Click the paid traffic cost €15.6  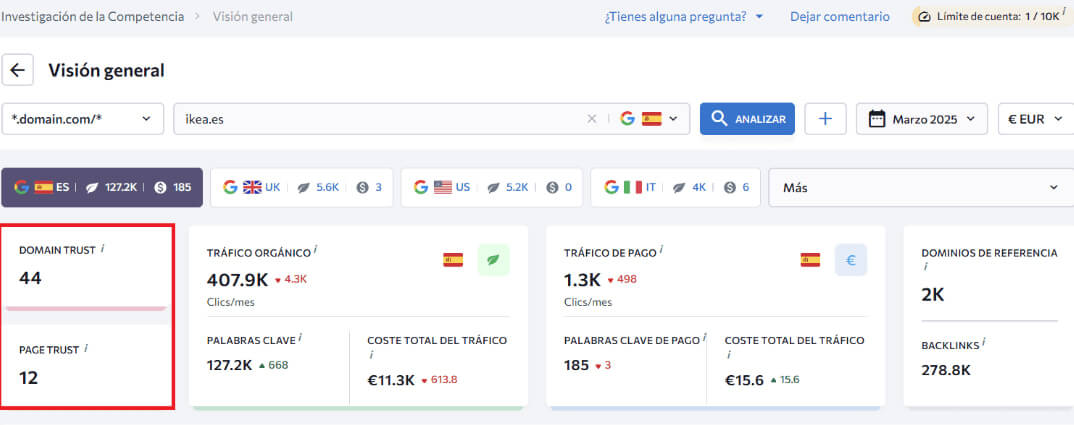click(x=745, y=380)
